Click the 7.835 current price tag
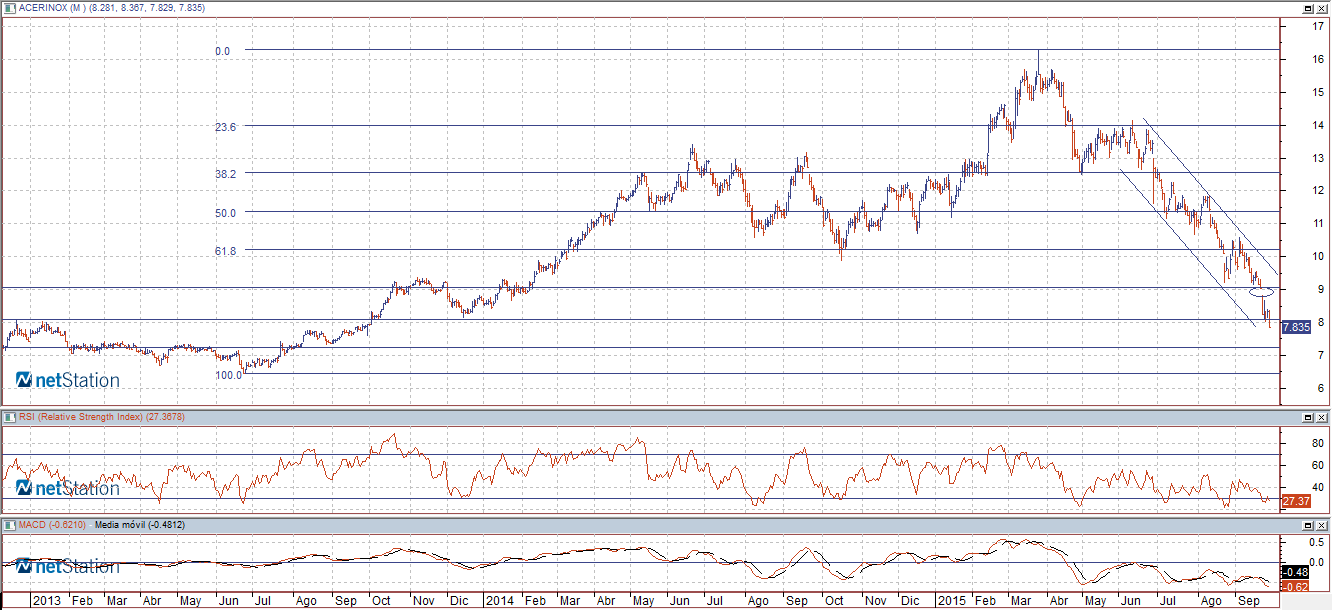 click(1295, 327)
